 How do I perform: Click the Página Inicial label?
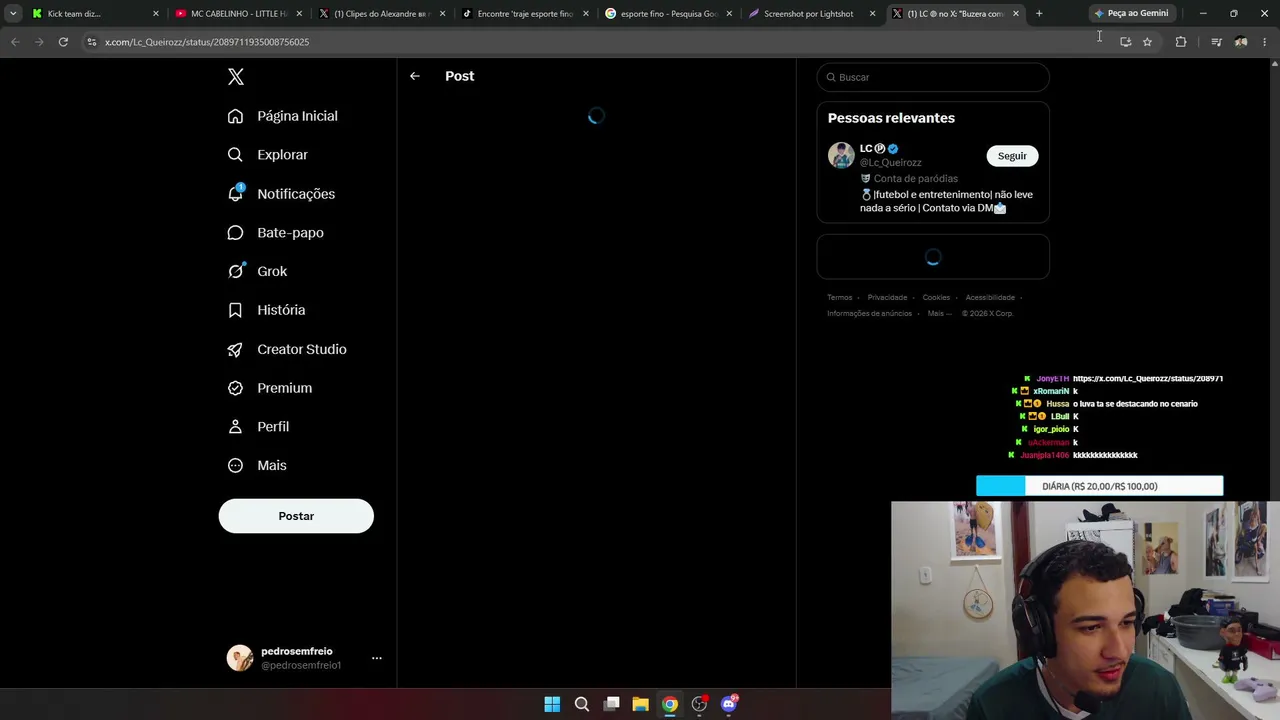coord(297,116)
